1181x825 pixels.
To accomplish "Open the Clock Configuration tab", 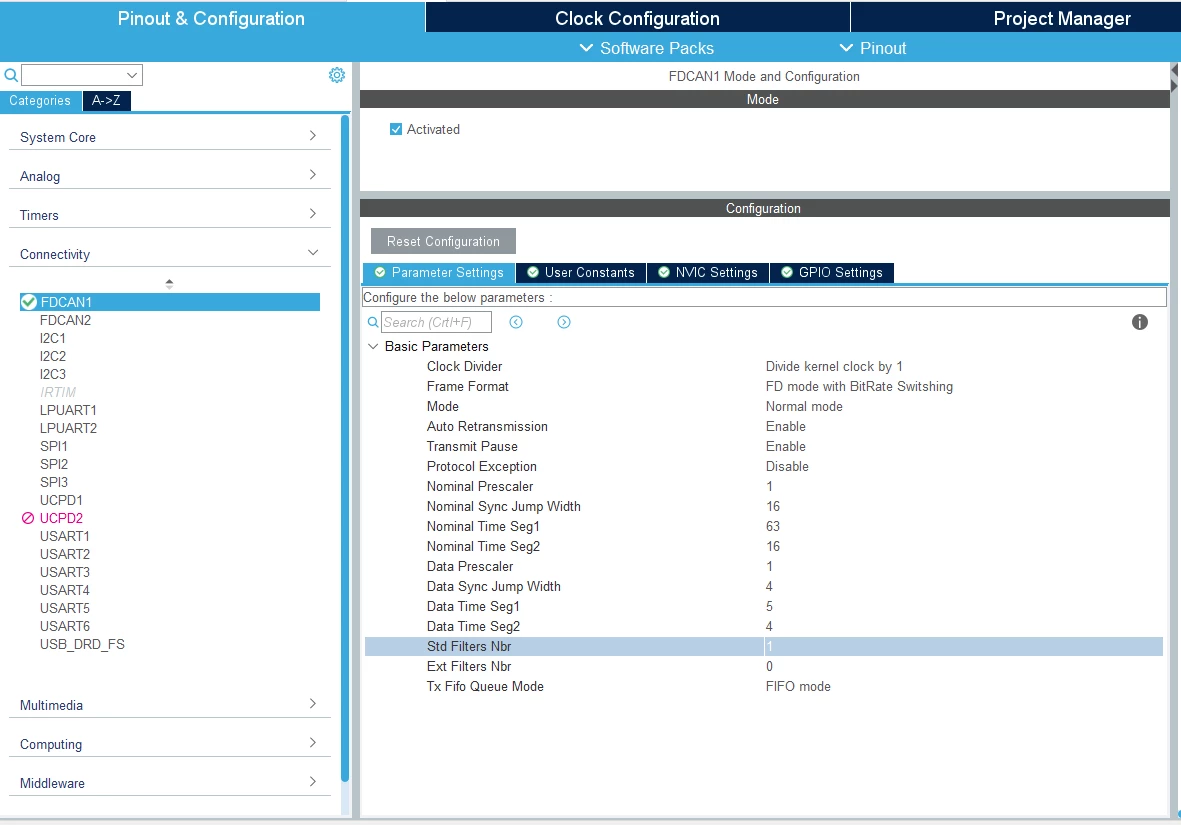I will (637, 18).
